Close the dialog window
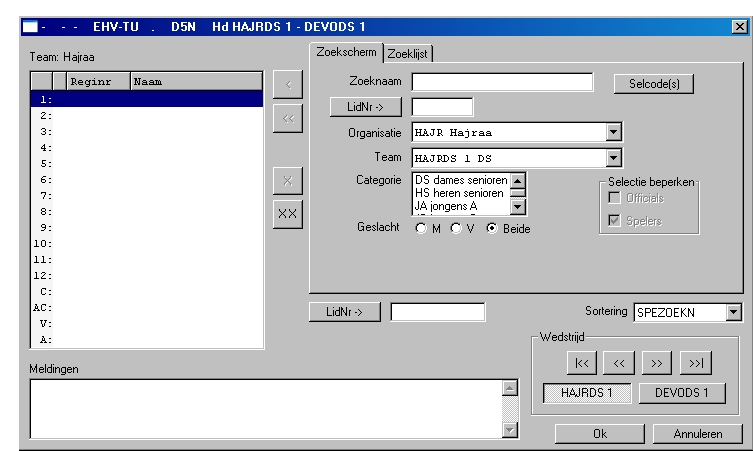This screenshot has width=753, height=451. point(739,26)
